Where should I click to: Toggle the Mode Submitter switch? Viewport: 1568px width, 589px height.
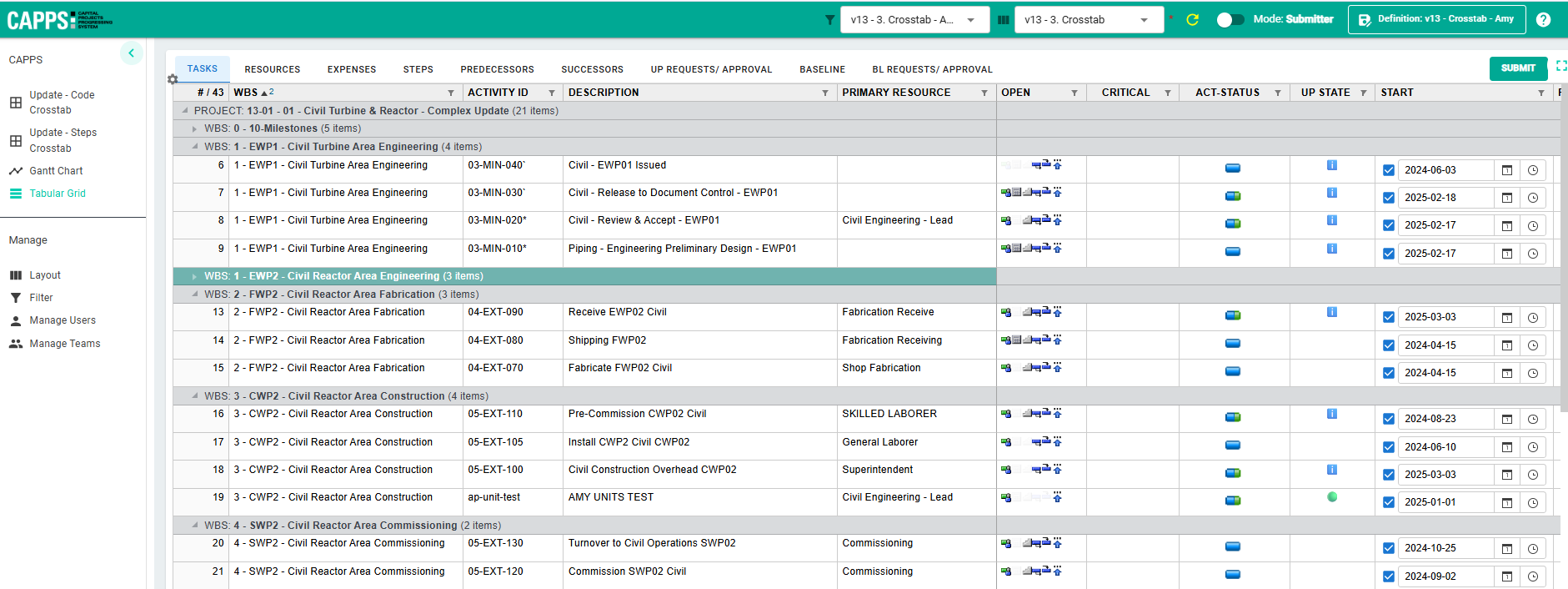[x=1230, y=20]
